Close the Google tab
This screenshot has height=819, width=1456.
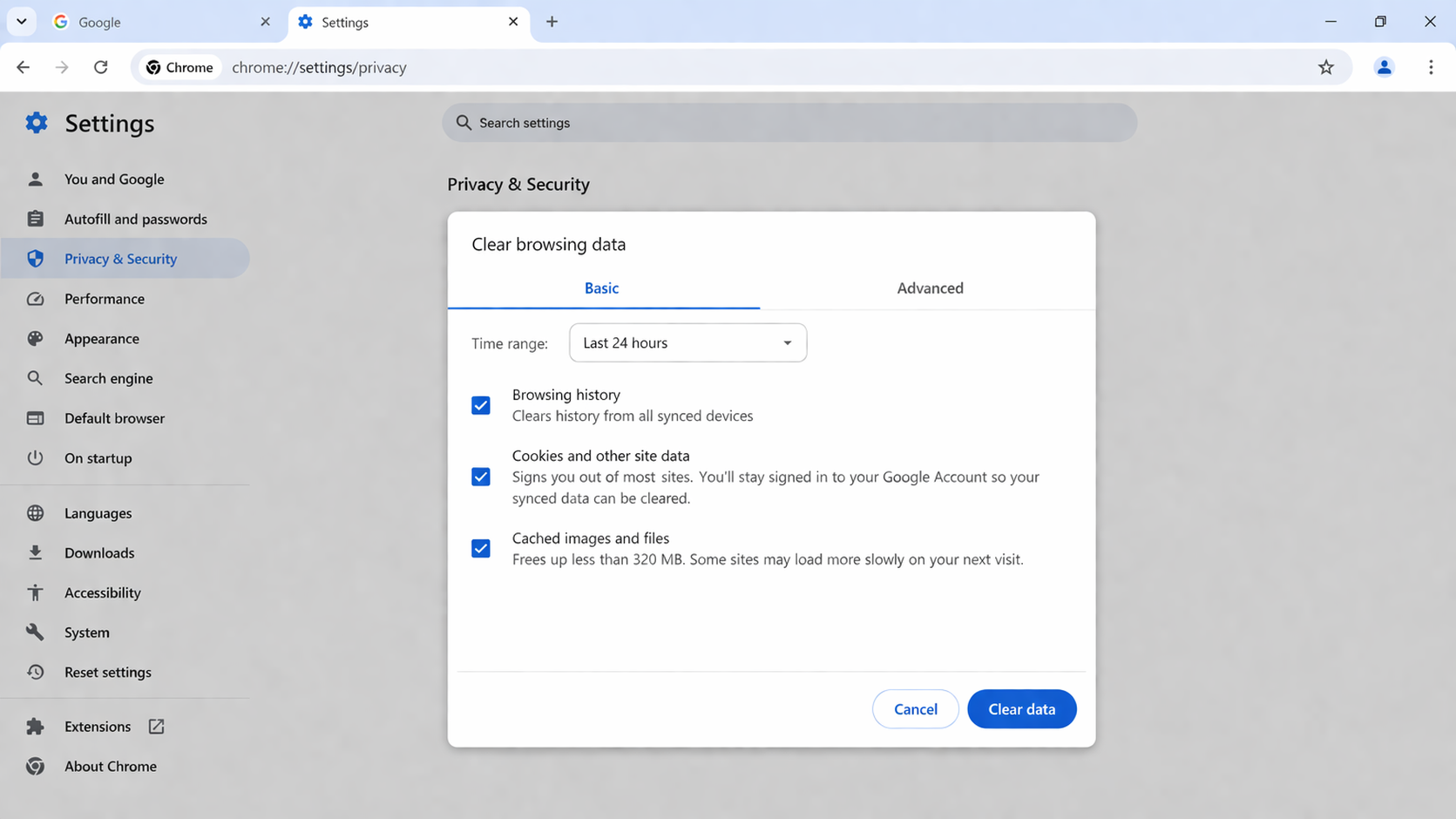[265, 22]
